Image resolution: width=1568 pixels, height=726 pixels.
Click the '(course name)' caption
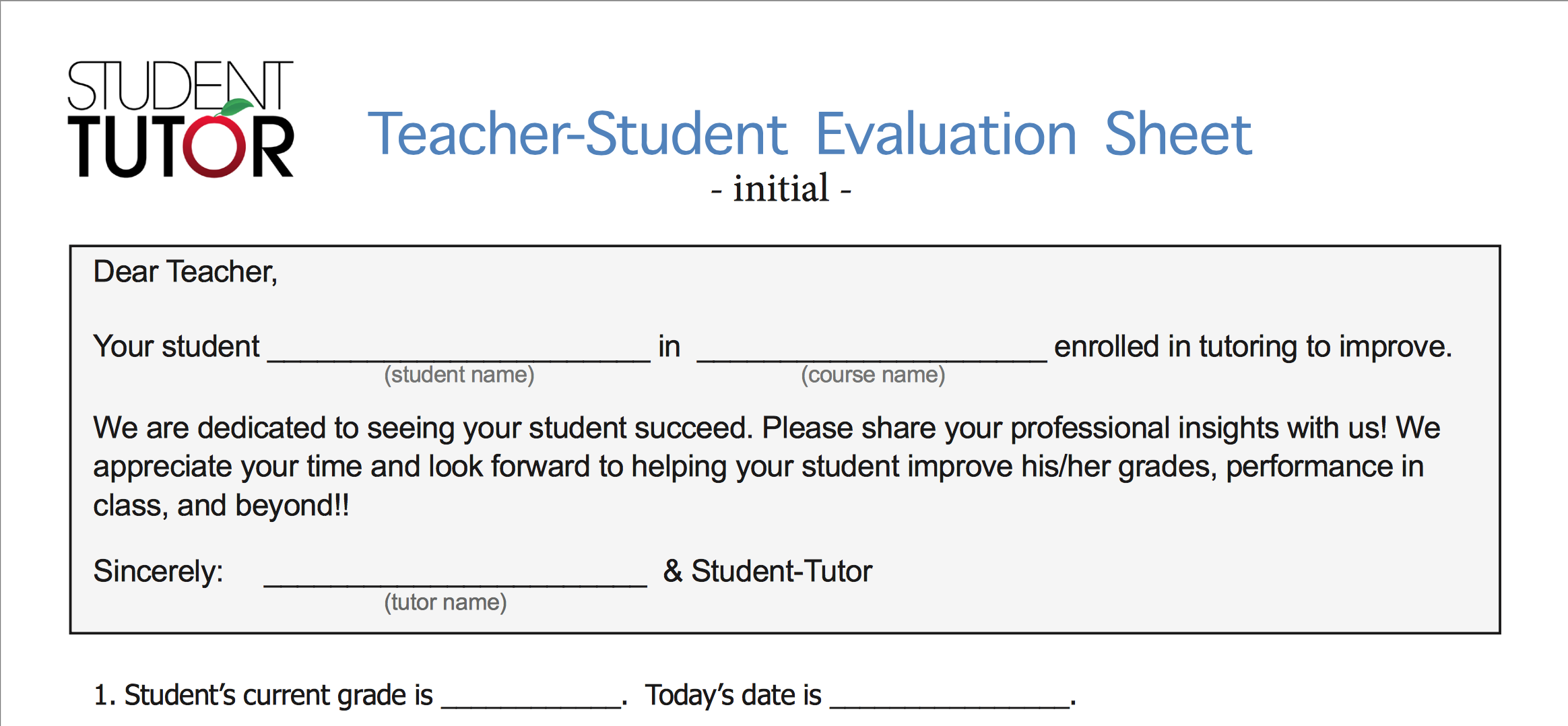[873, 374]
